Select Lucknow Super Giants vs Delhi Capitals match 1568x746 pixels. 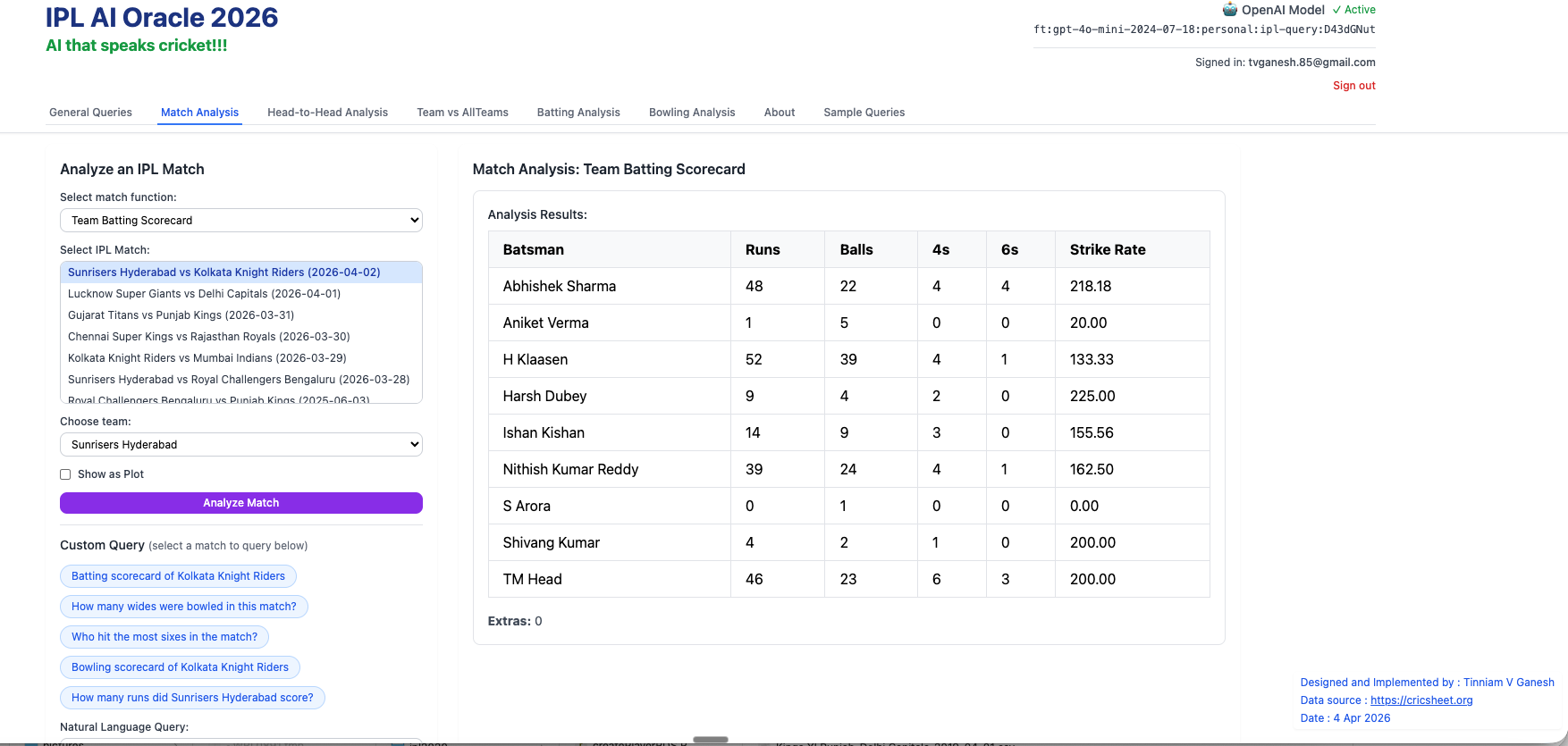click(x=204, y=294)
